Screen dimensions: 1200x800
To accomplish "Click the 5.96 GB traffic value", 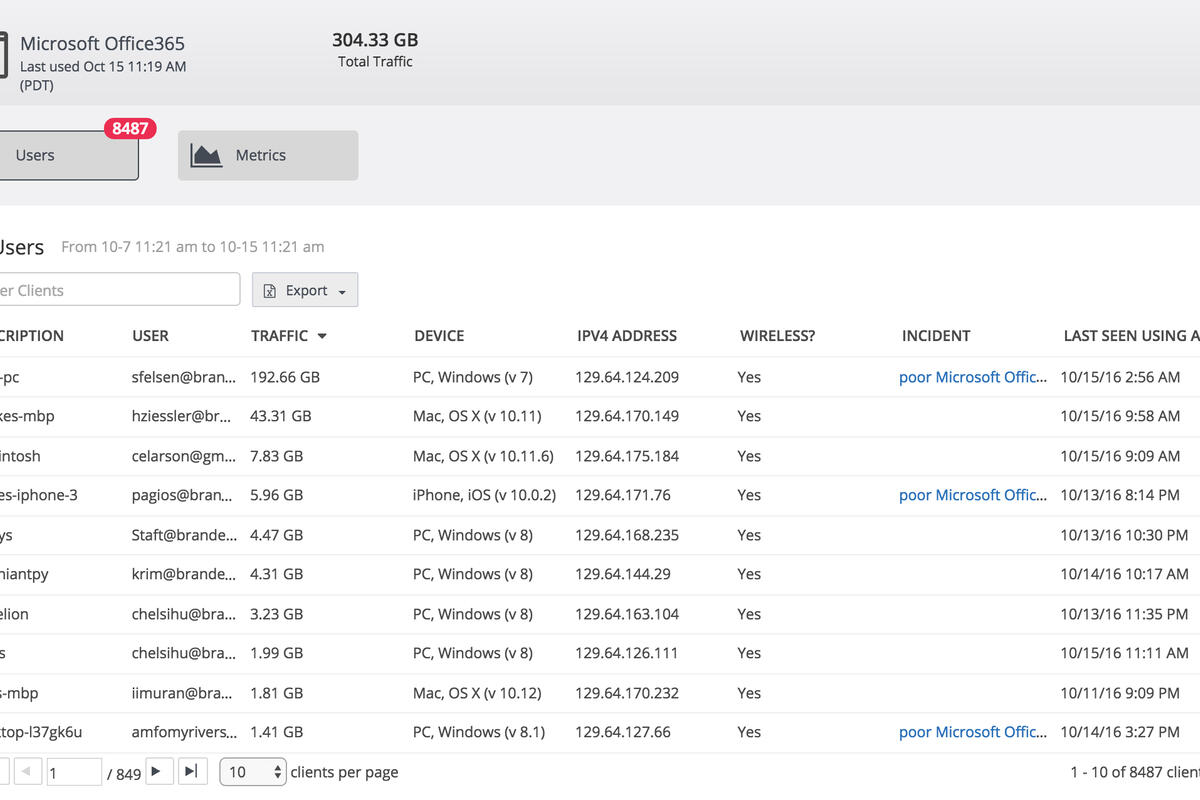I will click(x=277, y=495).
